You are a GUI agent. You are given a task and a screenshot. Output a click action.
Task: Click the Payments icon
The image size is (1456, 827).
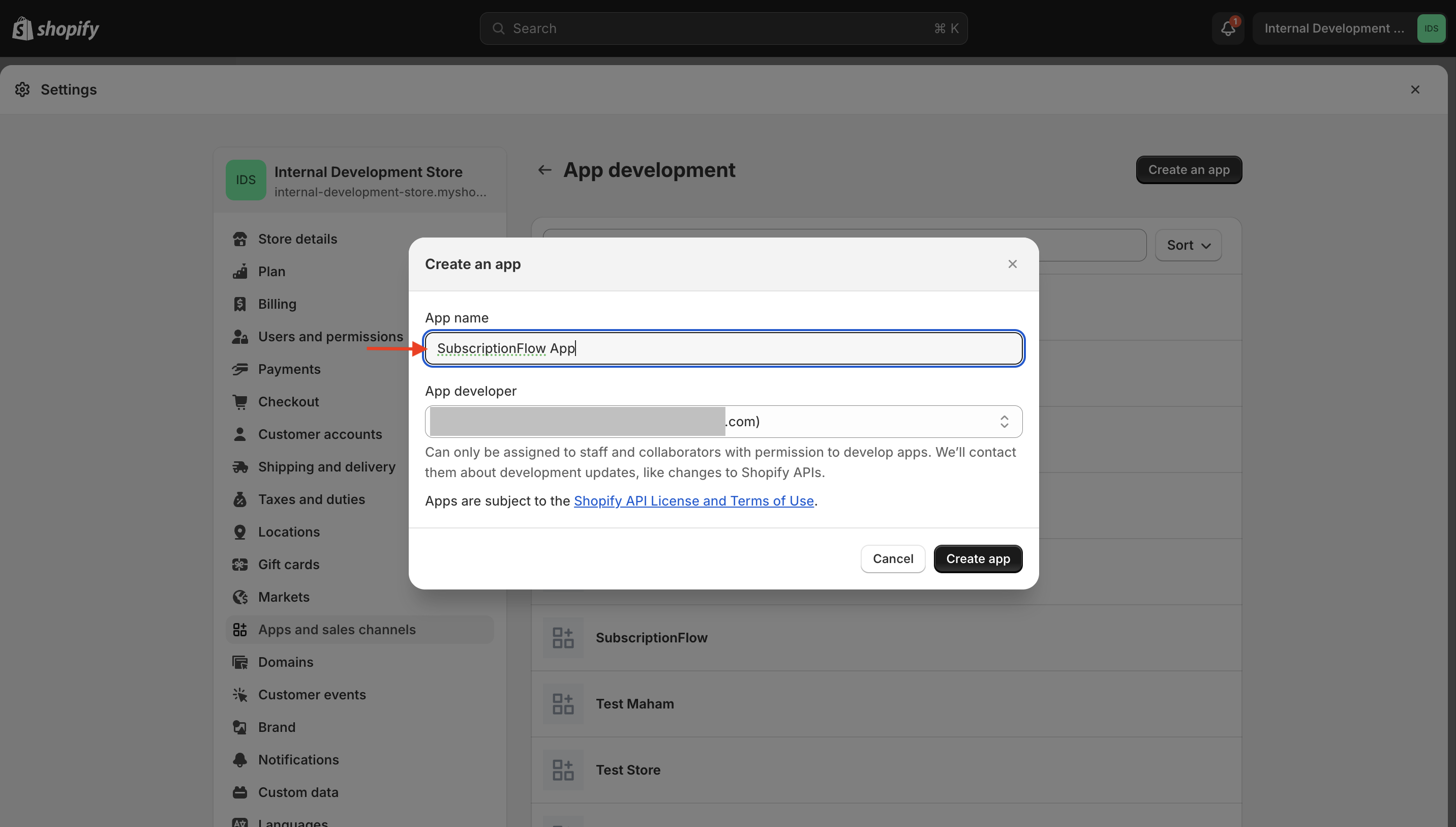point(239,369)
